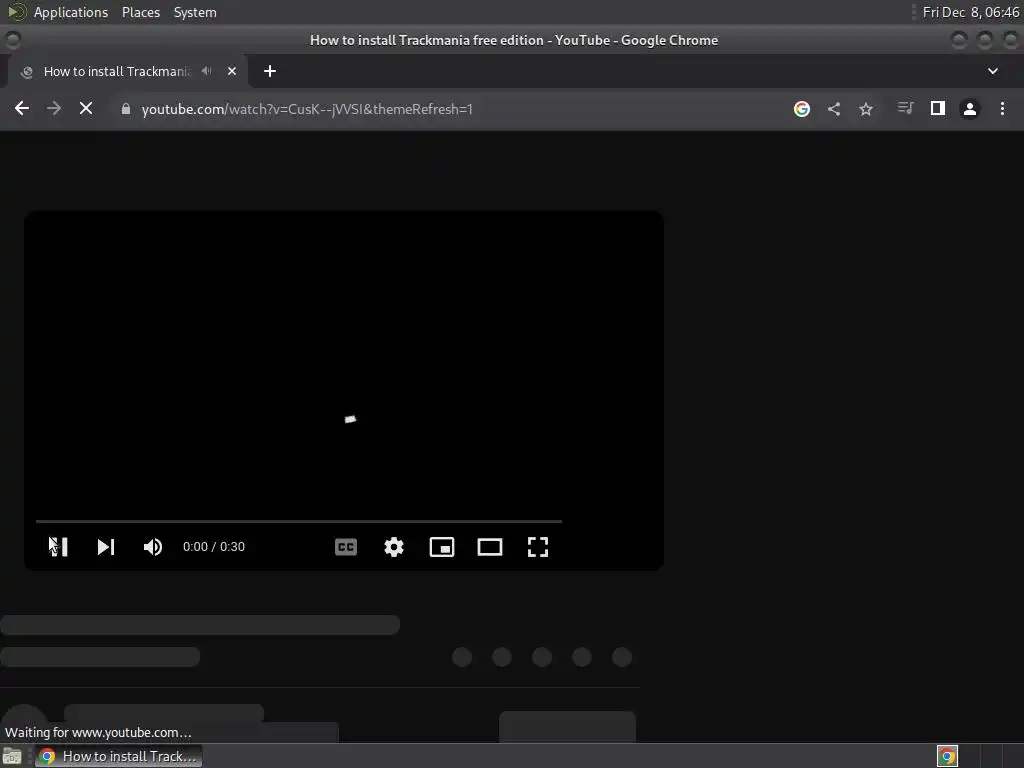The width and height of the screenshot is (1024, 768).
Task: Share this page from the toolbar
Action: [834, 109]
